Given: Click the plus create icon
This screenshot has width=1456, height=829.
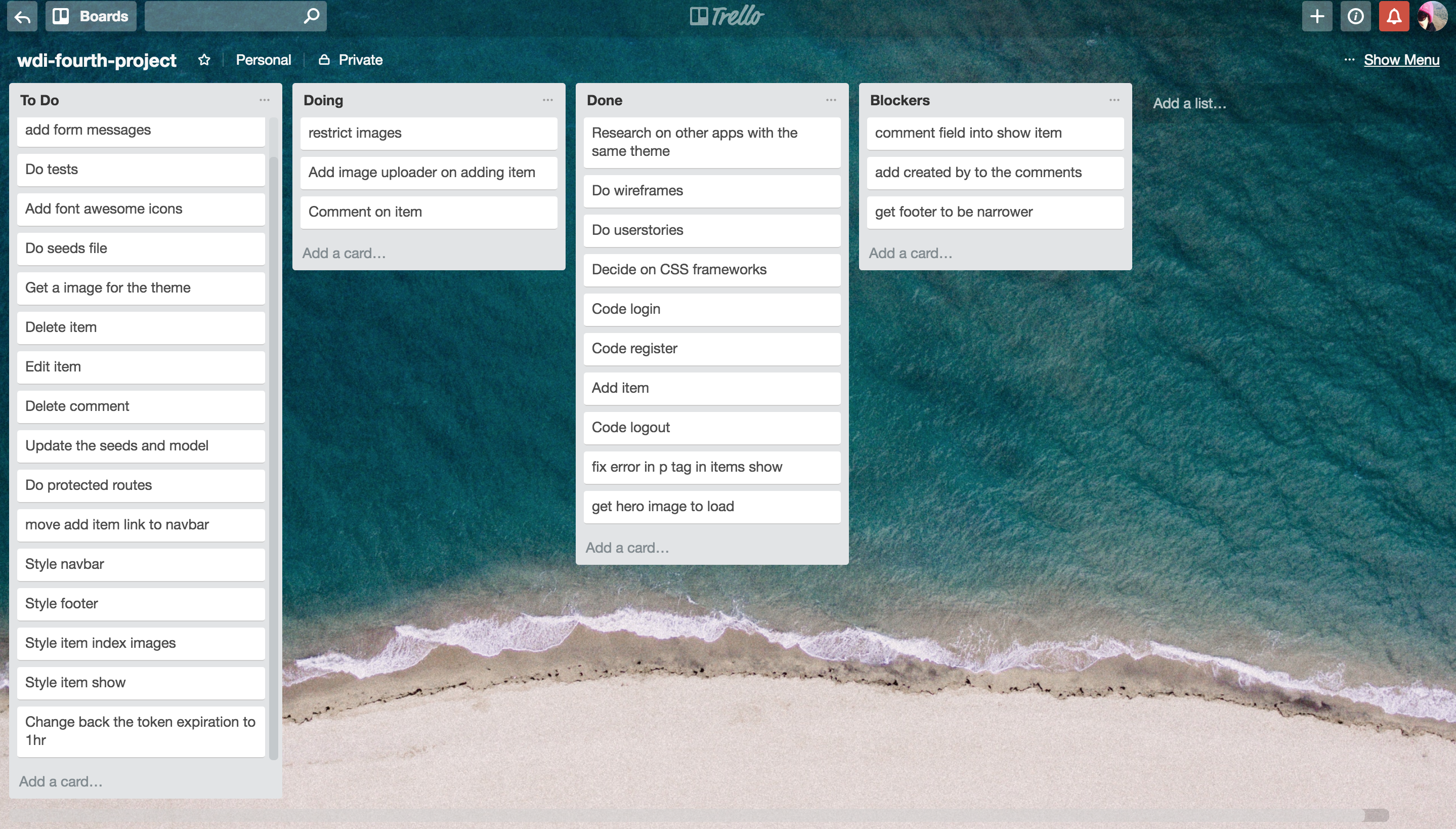Looking at the screenshot, I should [x=1316, y=17].
